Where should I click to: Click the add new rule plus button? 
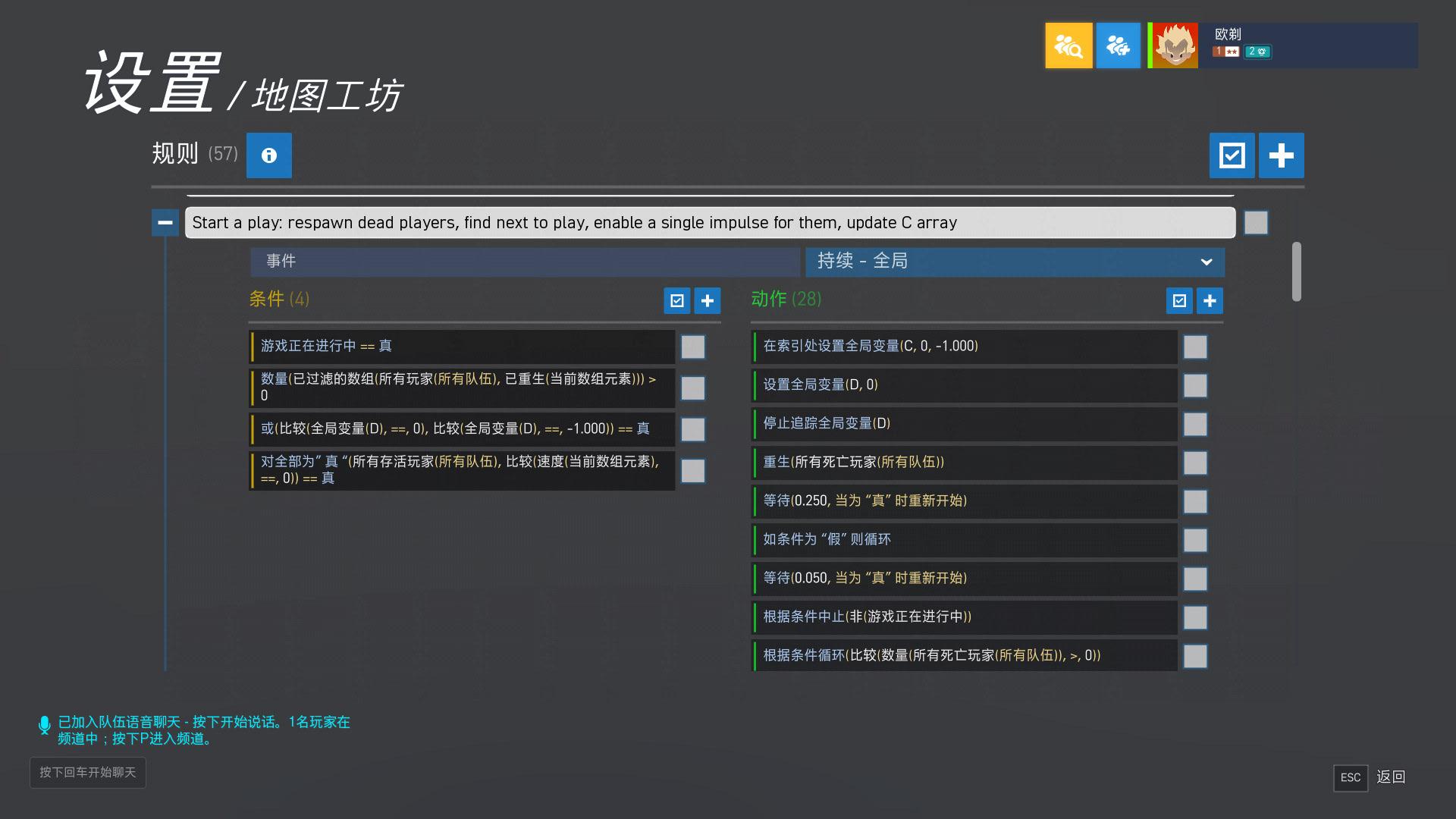(x=1281, y=155)
